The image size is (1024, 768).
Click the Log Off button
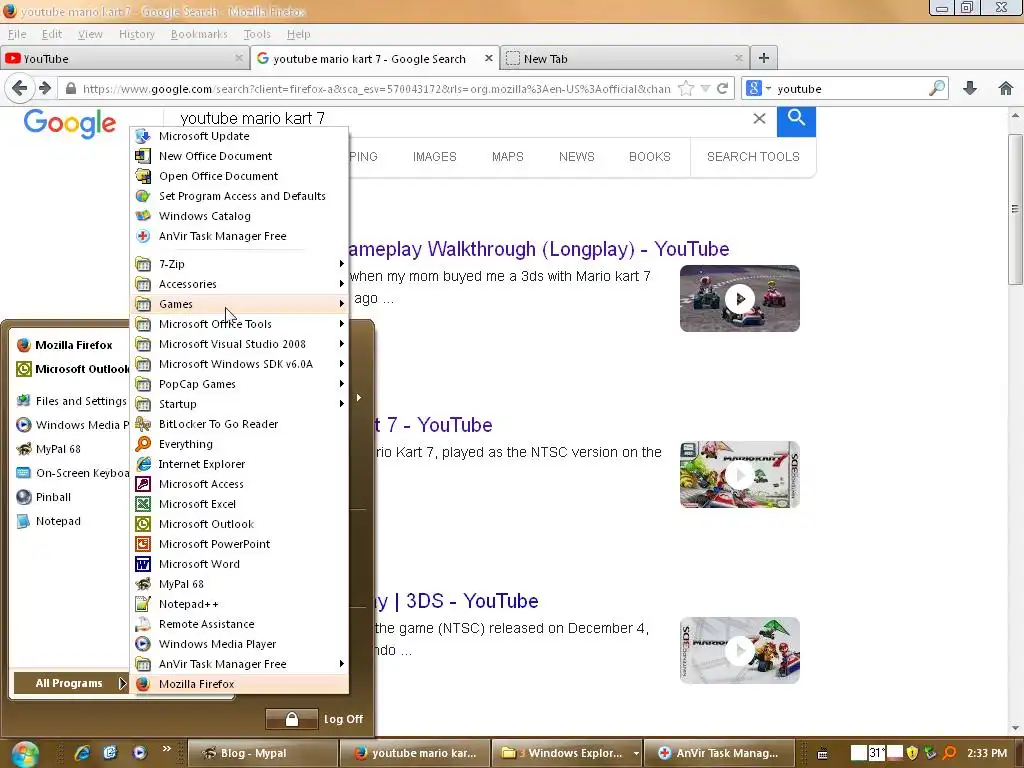(x=343, y=719)
